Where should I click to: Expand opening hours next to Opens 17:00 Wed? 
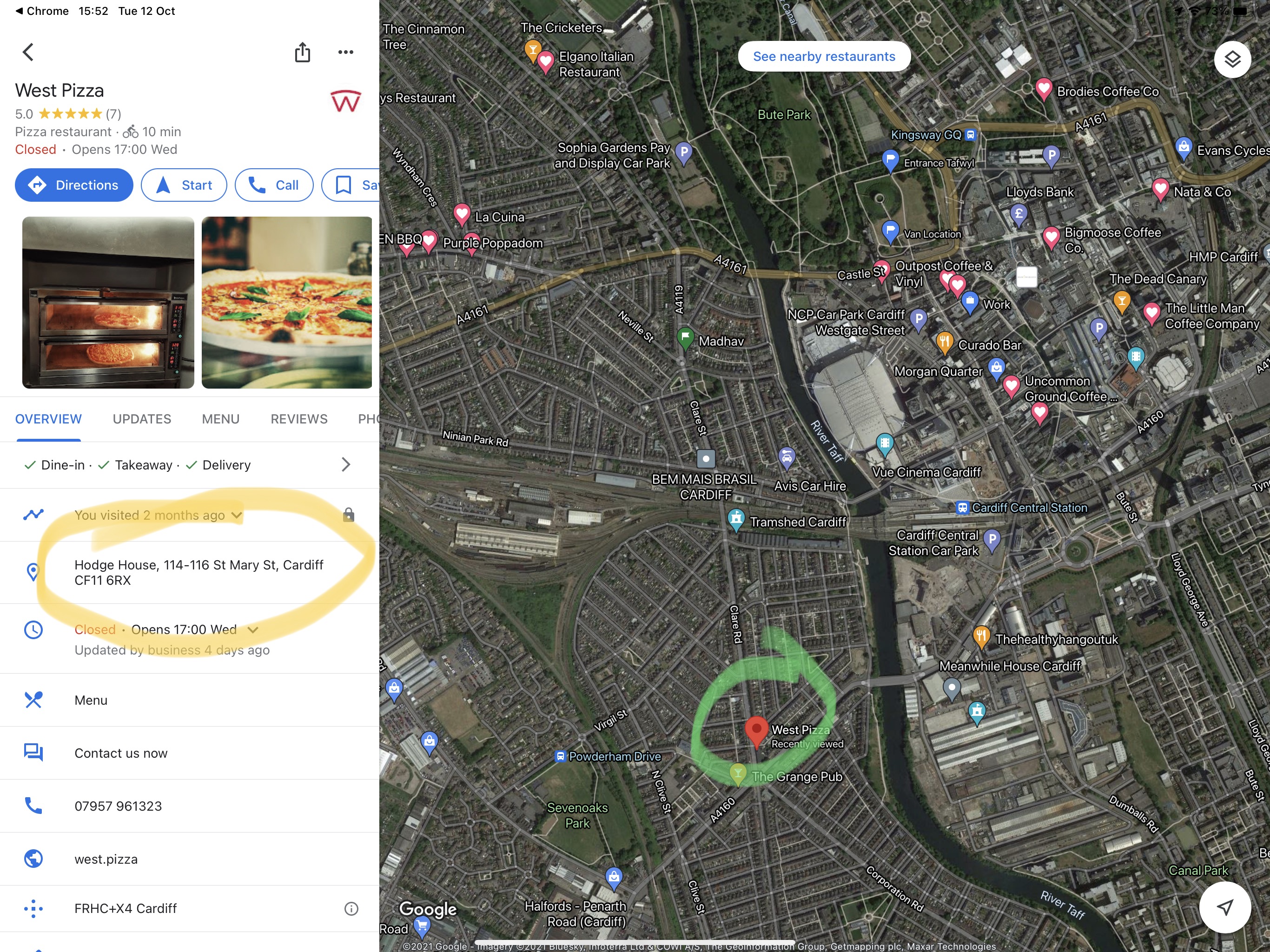pyautogui.click(x=252, y=629)
